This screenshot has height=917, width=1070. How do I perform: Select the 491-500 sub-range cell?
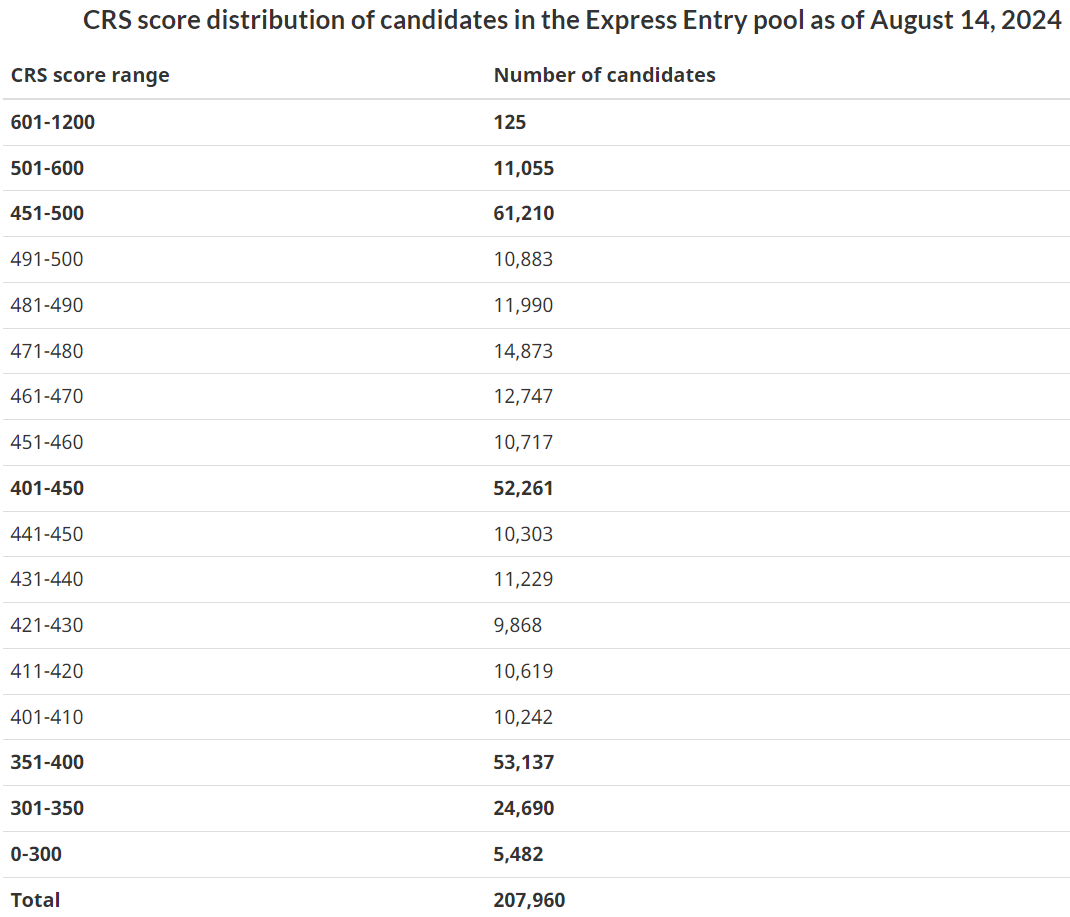[47, 259]
